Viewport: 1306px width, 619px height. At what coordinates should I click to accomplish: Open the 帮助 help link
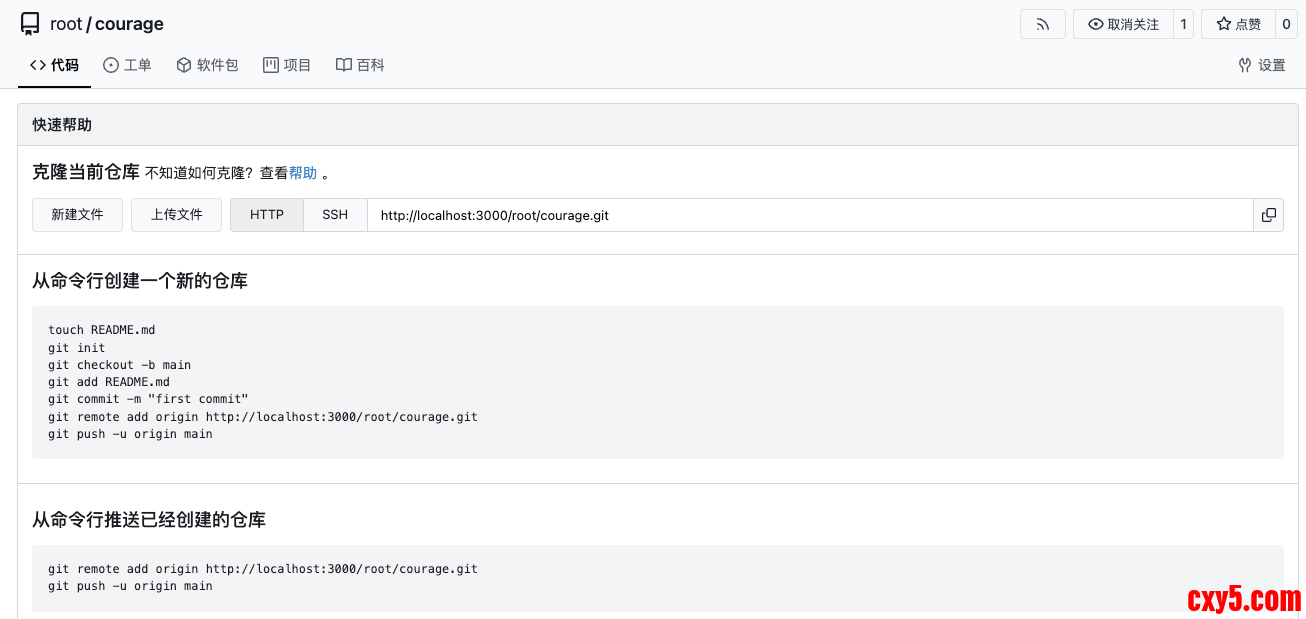click(x=303, y=173)
